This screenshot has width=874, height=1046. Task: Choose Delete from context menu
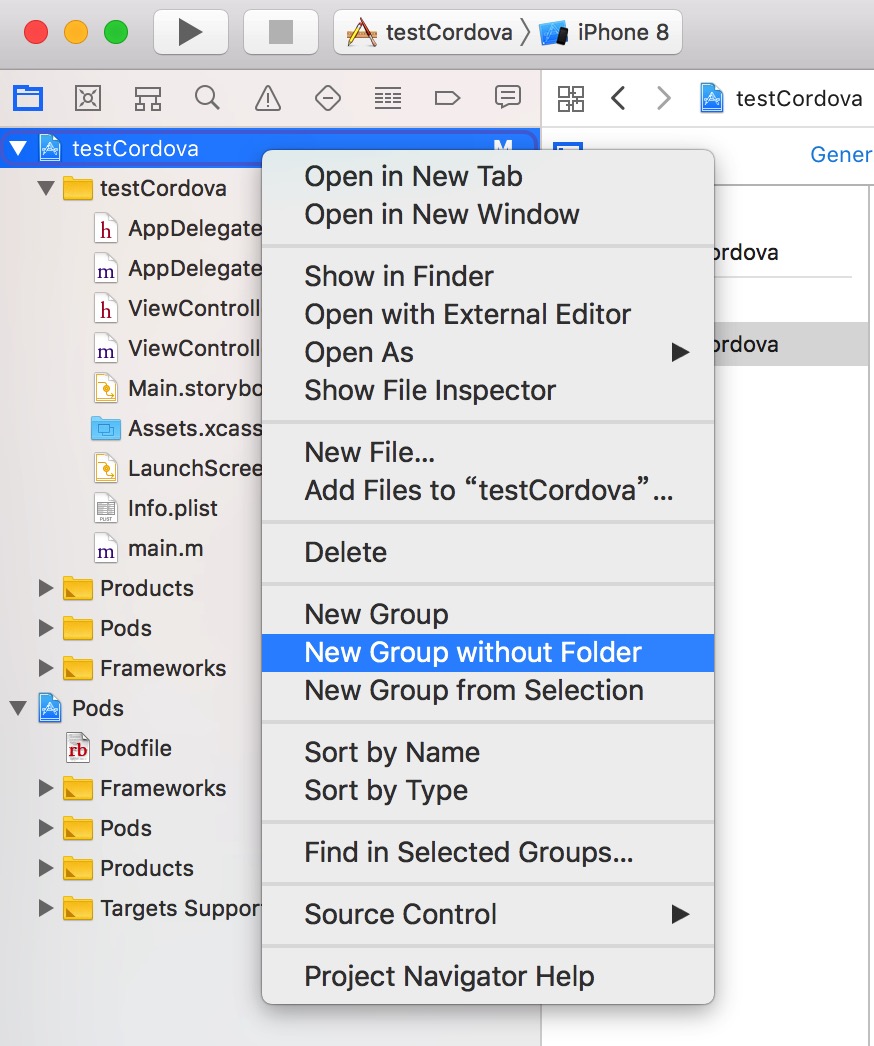[x=488, y=552]
